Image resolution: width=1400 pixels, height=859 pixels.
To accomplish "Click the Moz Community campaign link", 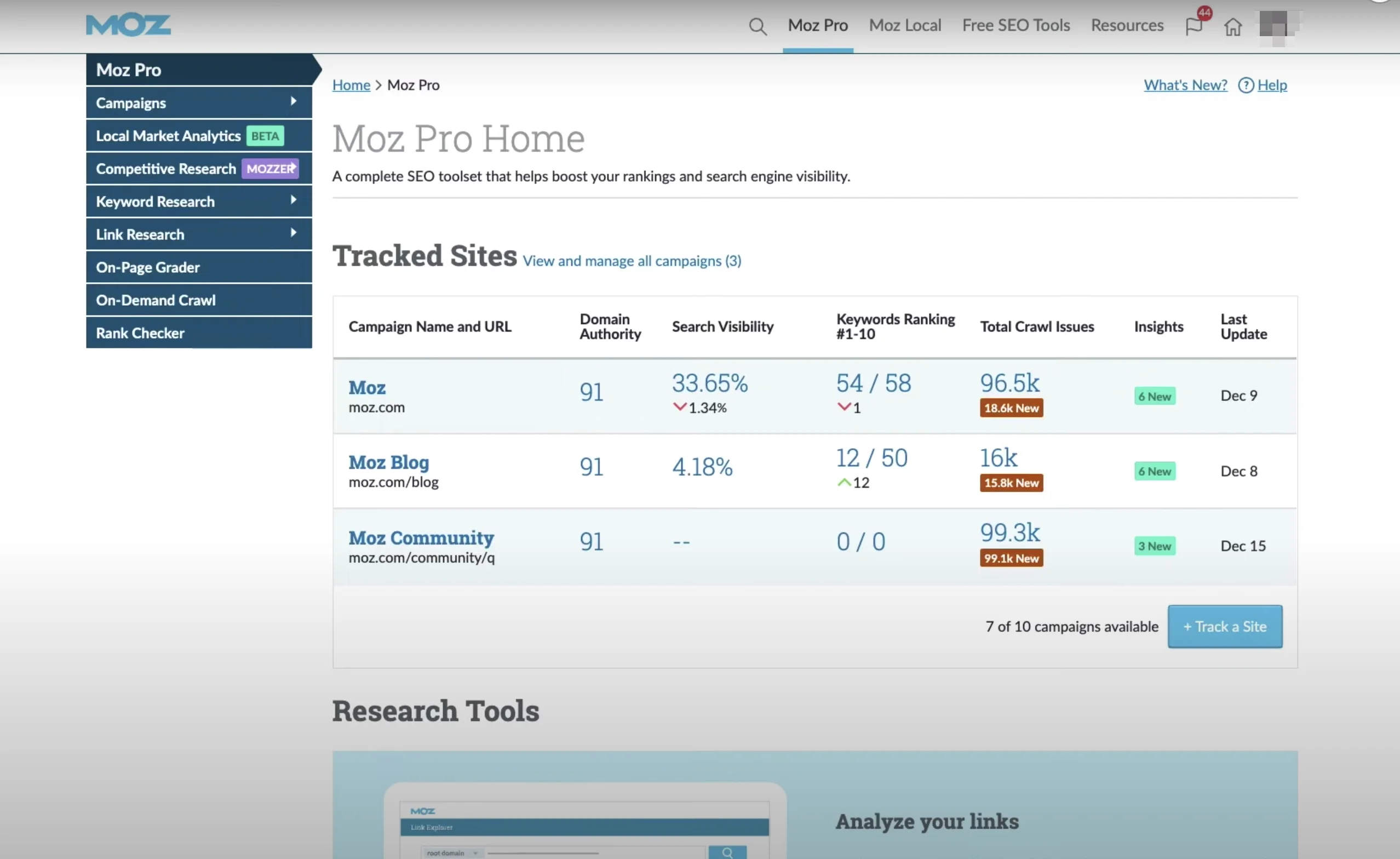I will click(x=421, y=537).
